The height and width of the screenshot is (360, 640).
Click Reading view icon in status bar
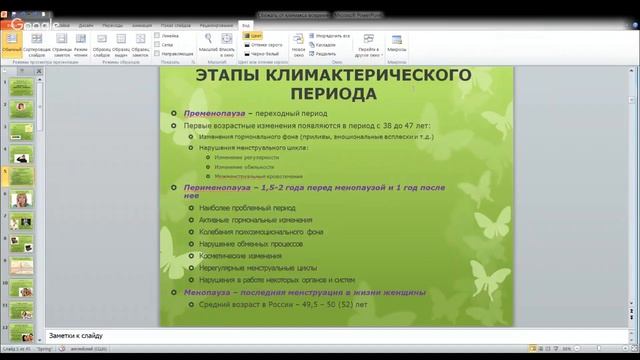548,349
